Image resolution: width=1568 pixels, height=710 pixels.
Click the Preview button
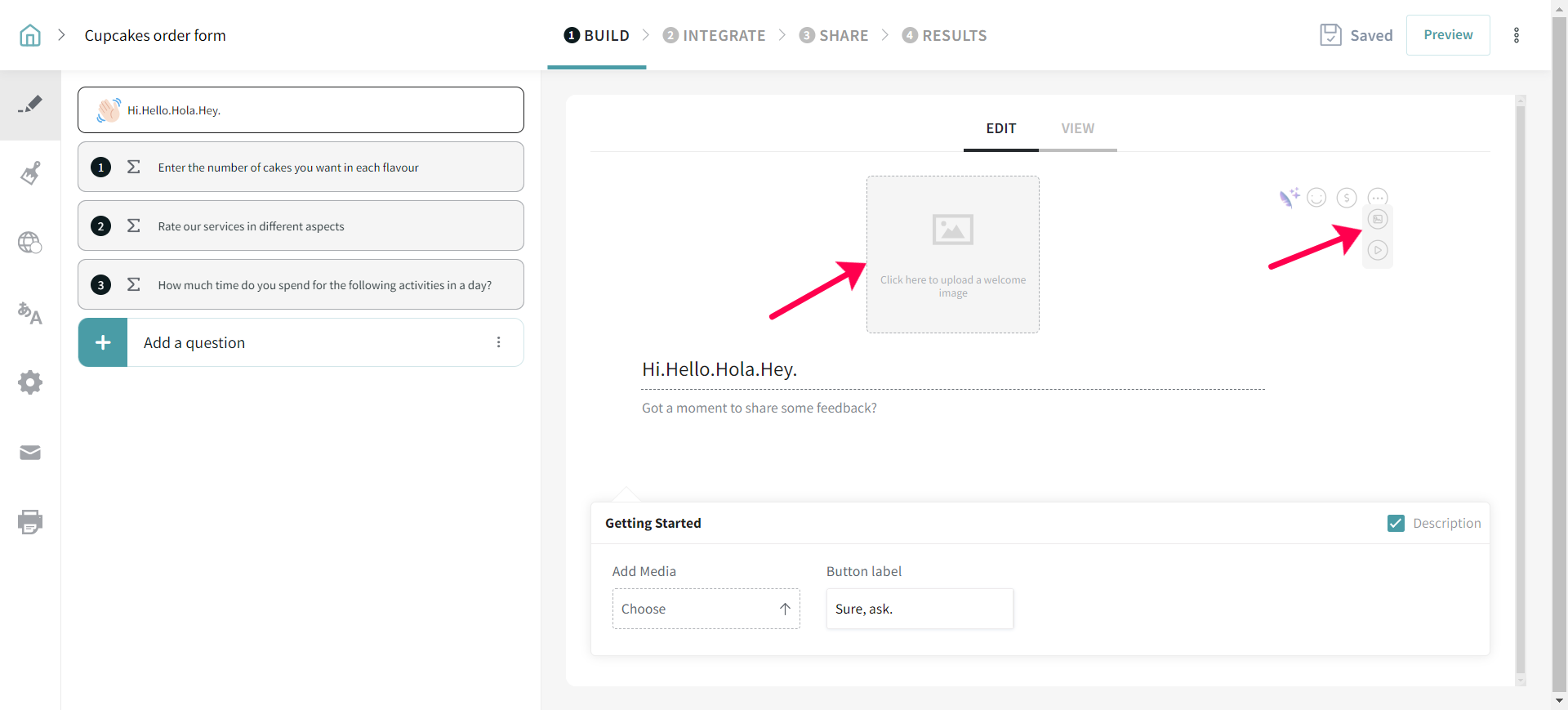coord(1448,35)
